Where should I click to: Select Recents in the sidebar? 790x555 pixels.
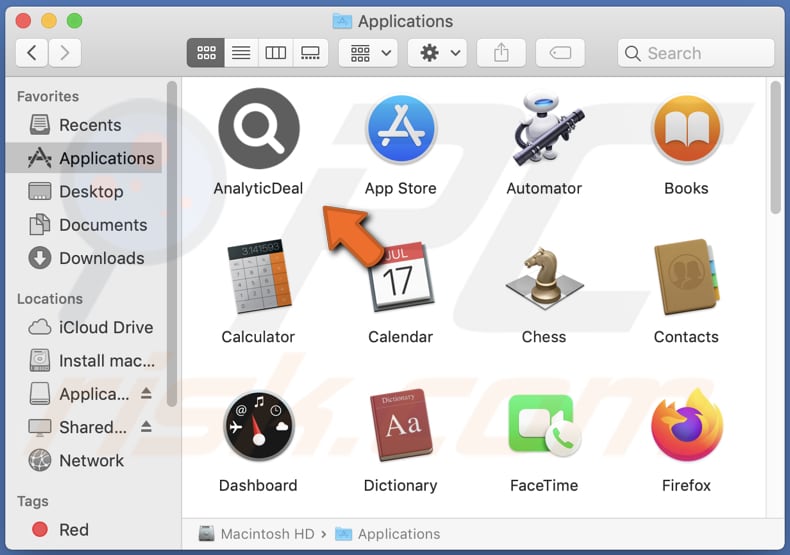[84, 125]
